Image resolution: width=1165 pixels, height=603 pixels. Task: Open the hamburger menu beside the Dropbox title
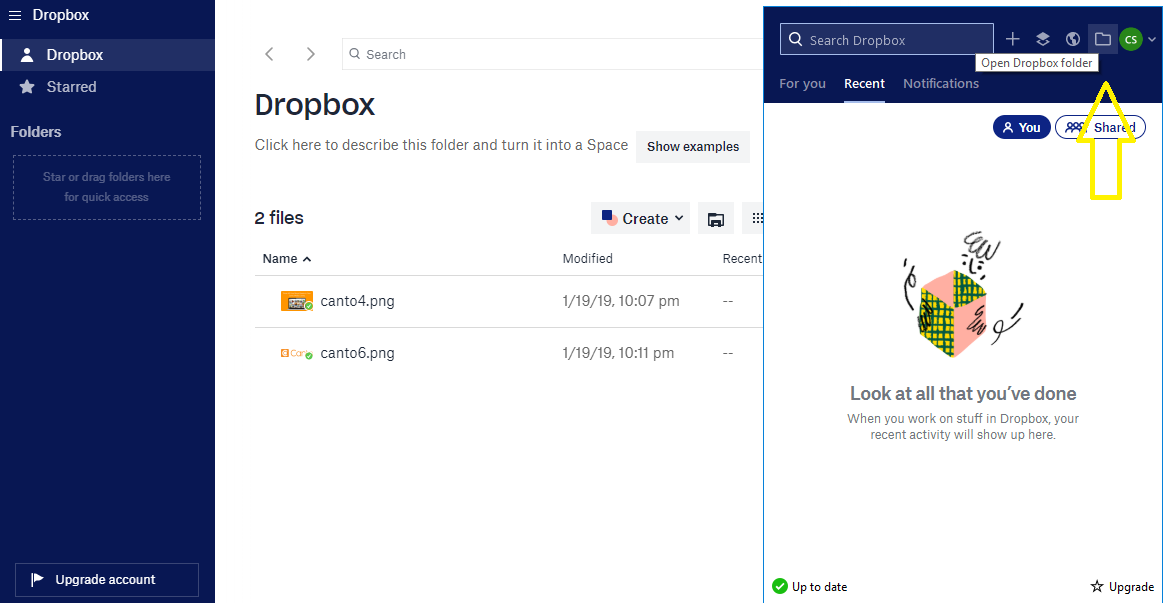pos(15,16)
